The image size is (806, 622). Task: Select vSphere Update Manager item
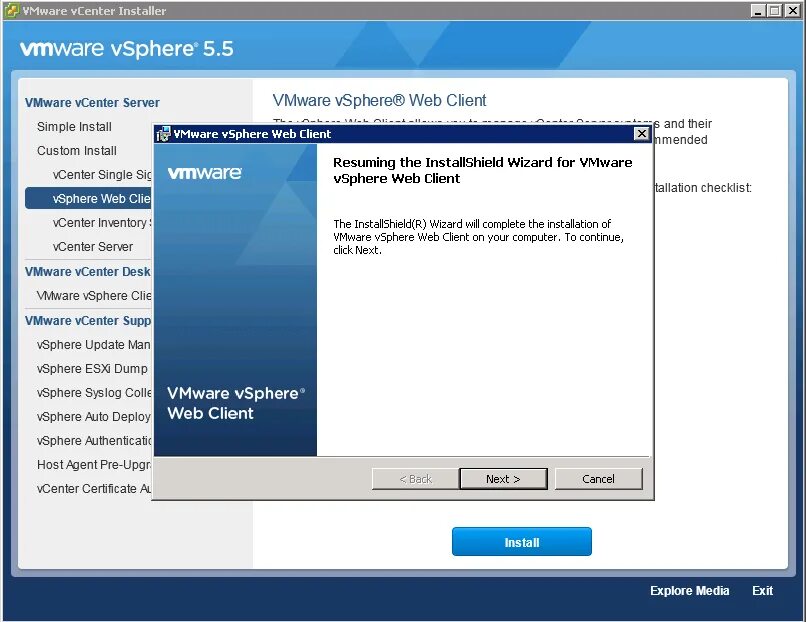tap(94, 344)
